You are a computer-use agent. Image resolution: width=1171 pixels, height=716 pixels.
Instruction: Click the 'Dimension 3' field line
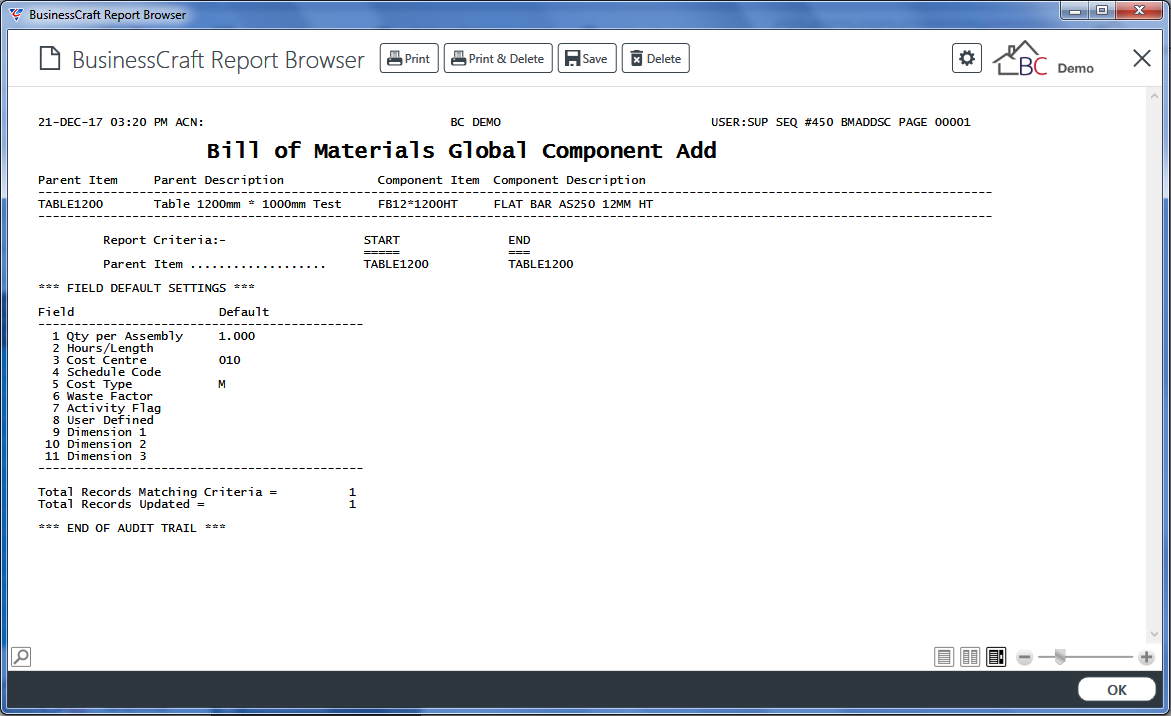coord(96,455)
